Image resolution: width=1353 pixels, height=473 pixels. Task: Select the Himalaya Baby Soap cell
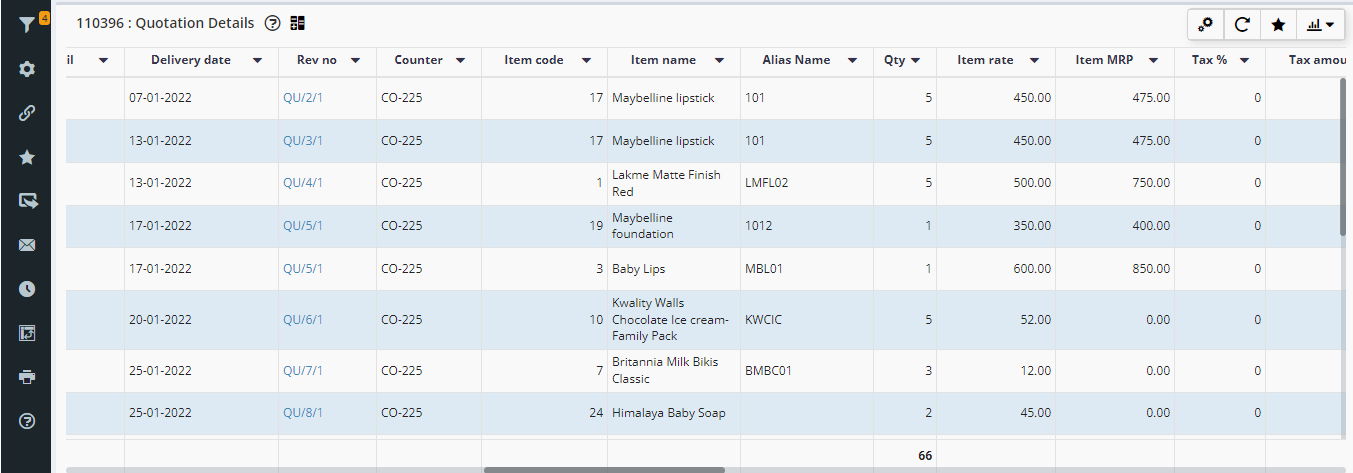click(x=674, y=413)
